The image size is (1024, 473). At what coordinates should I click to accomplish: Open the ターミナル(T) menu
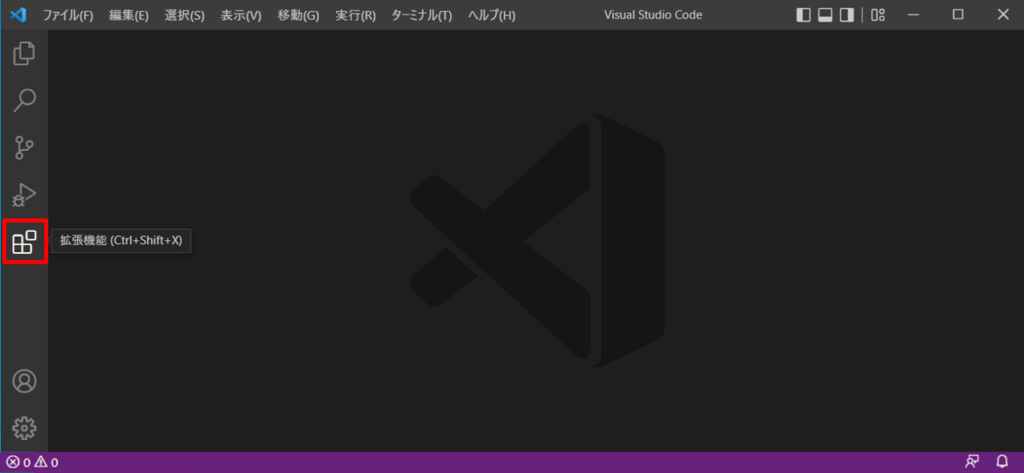tap(421, 15)
